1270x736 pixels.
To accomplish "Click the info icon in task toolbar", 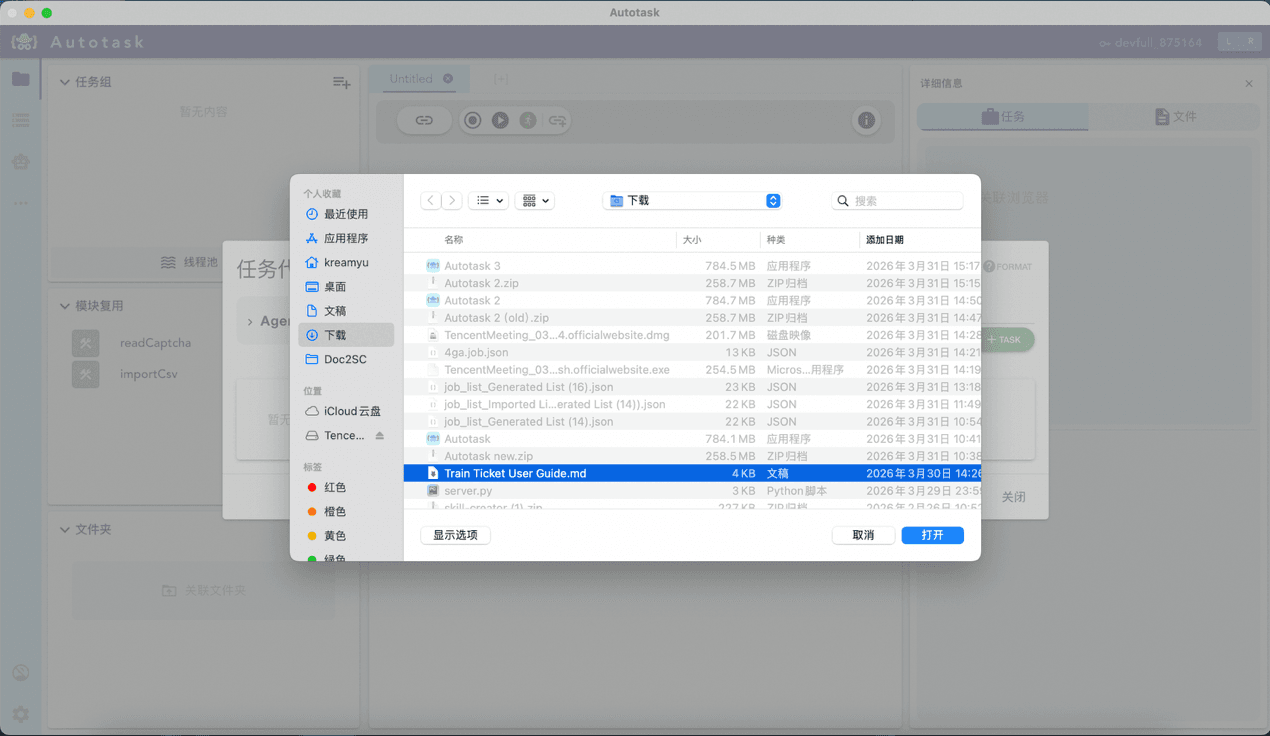I will click(x=866, y=120).
